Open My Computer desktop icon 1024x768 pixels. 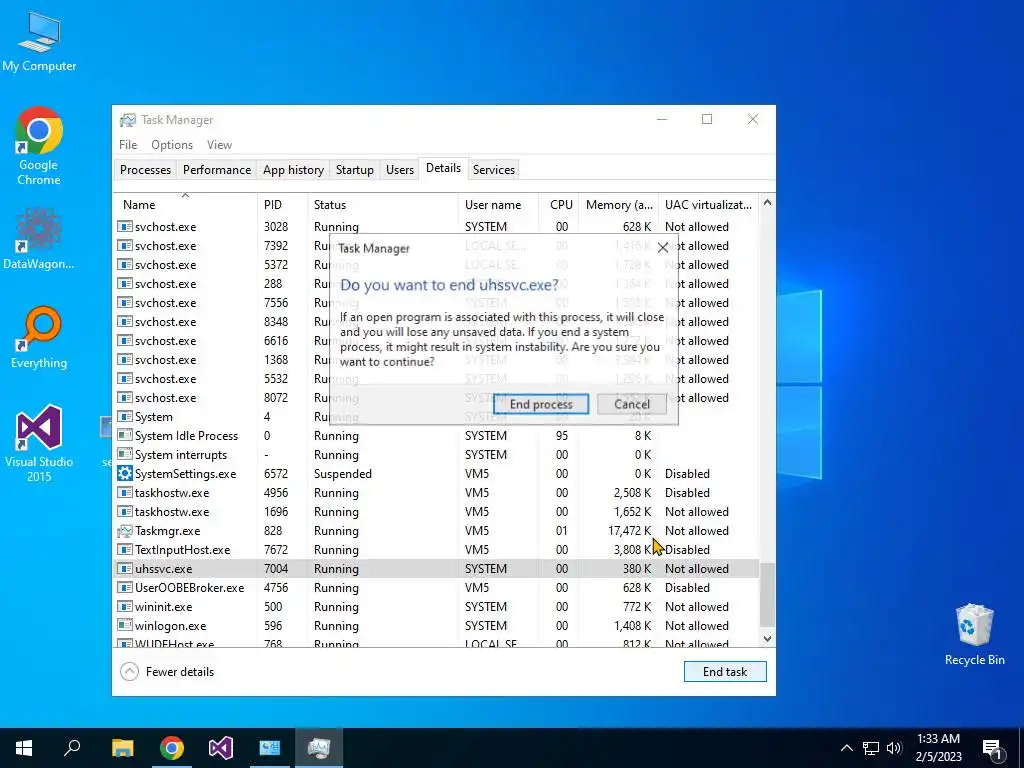(39, 40)
